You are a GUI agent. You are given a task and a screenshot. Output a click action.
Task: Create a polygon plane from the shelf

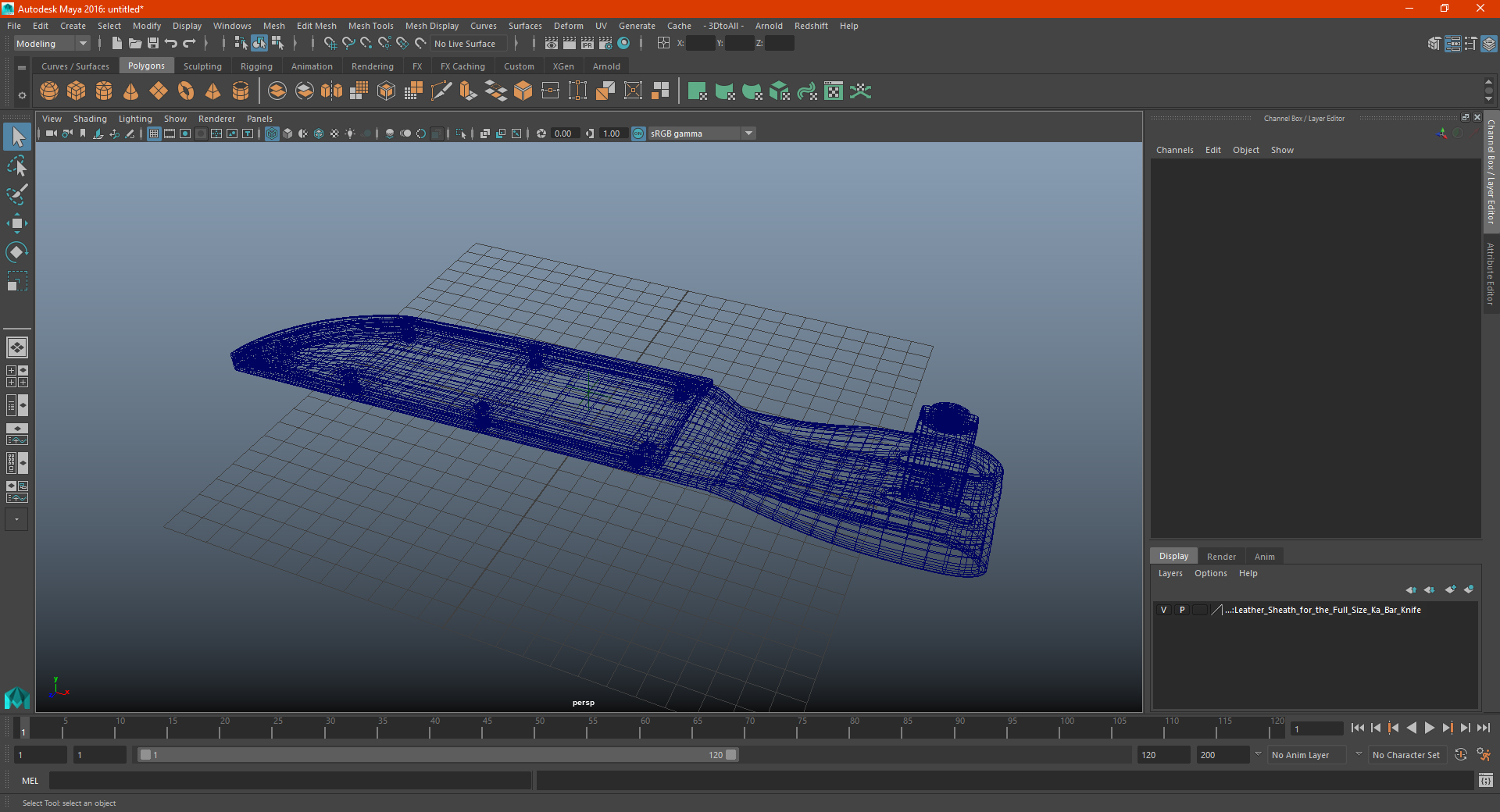(159, 91)
